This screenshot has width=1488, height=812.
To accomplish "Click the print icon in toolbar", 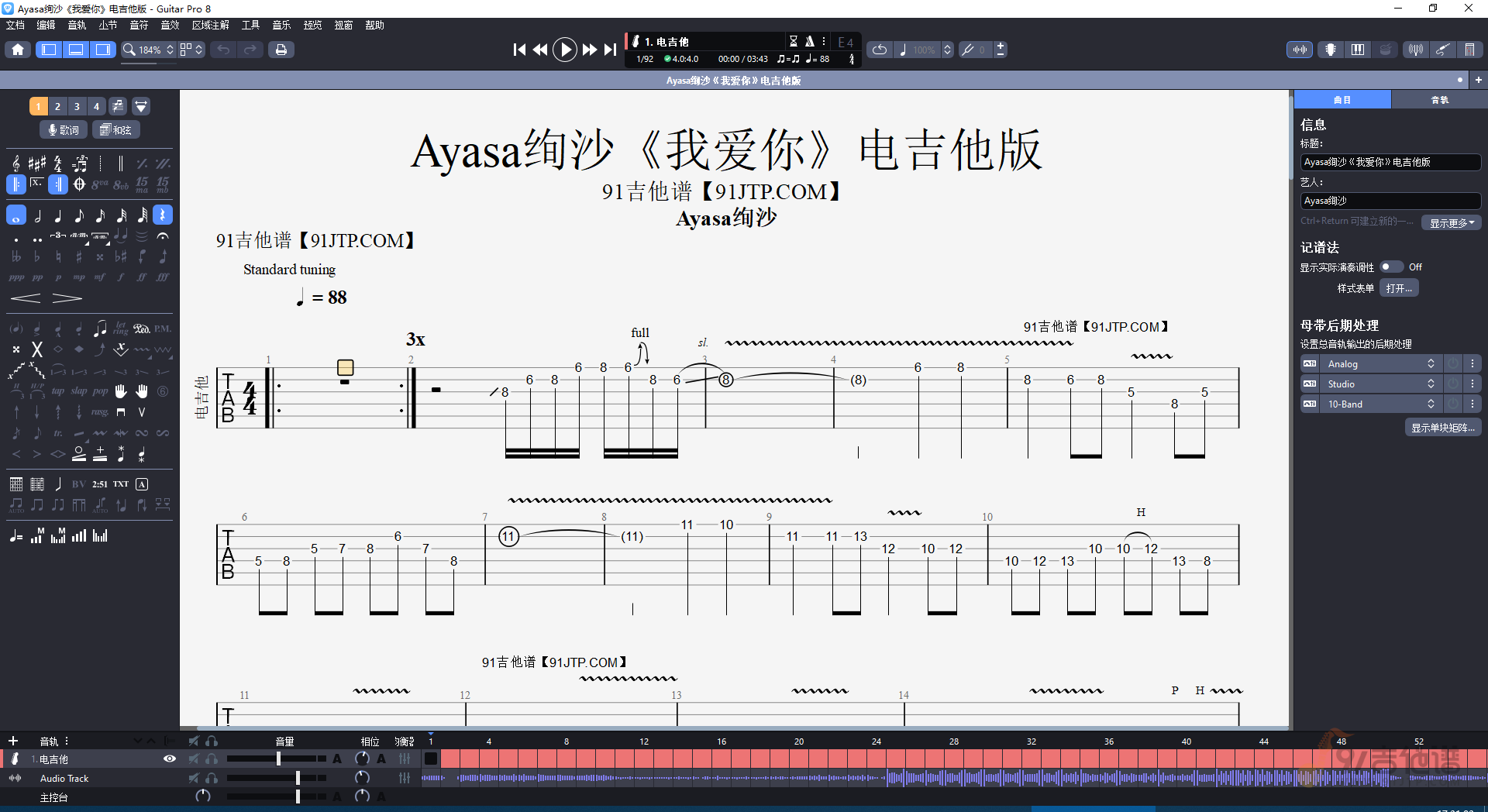I will point(281,50).
